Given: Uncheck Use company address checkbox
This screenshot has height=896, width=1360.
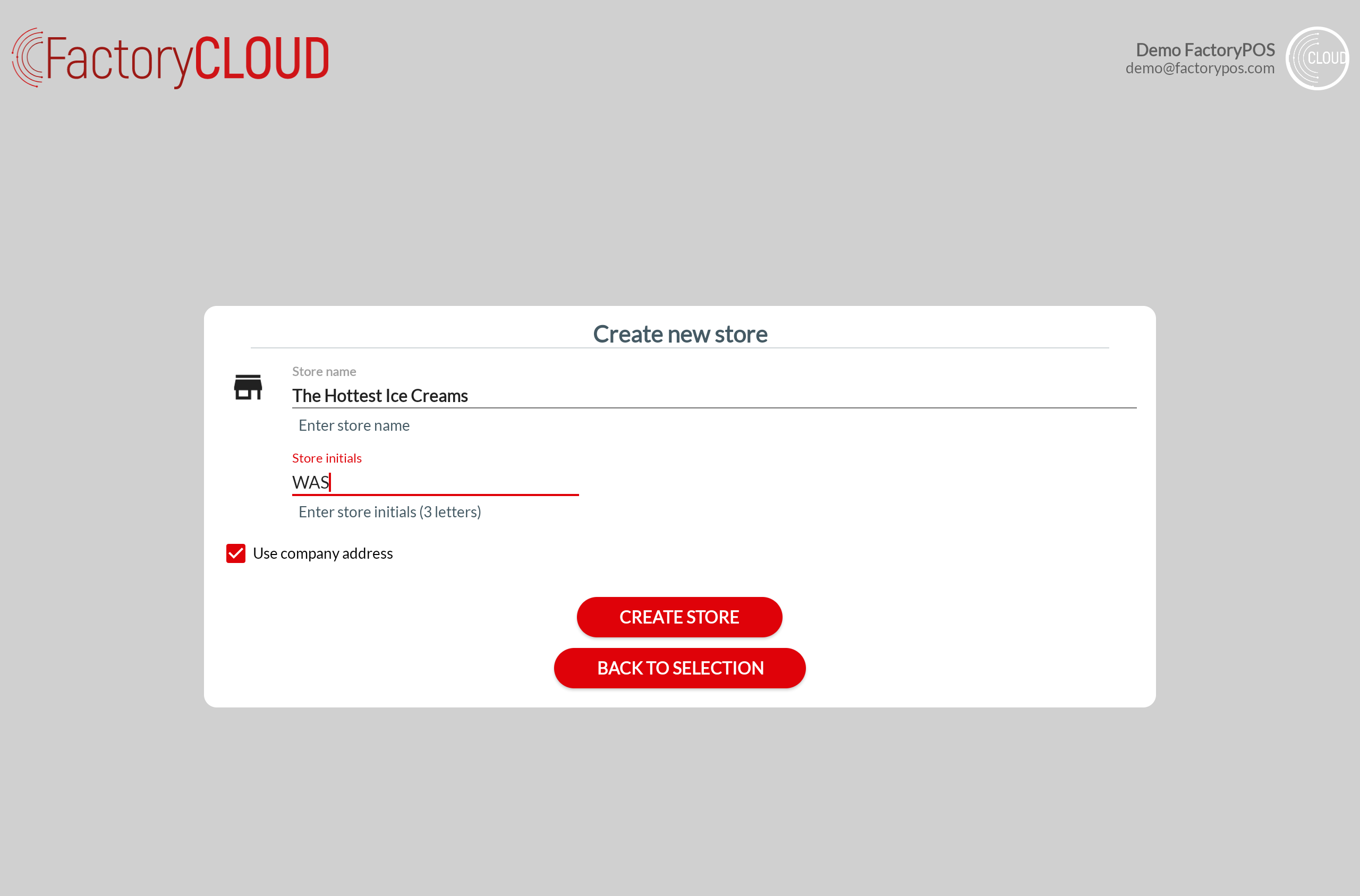Looking at the screenshot, I should 236,553.
